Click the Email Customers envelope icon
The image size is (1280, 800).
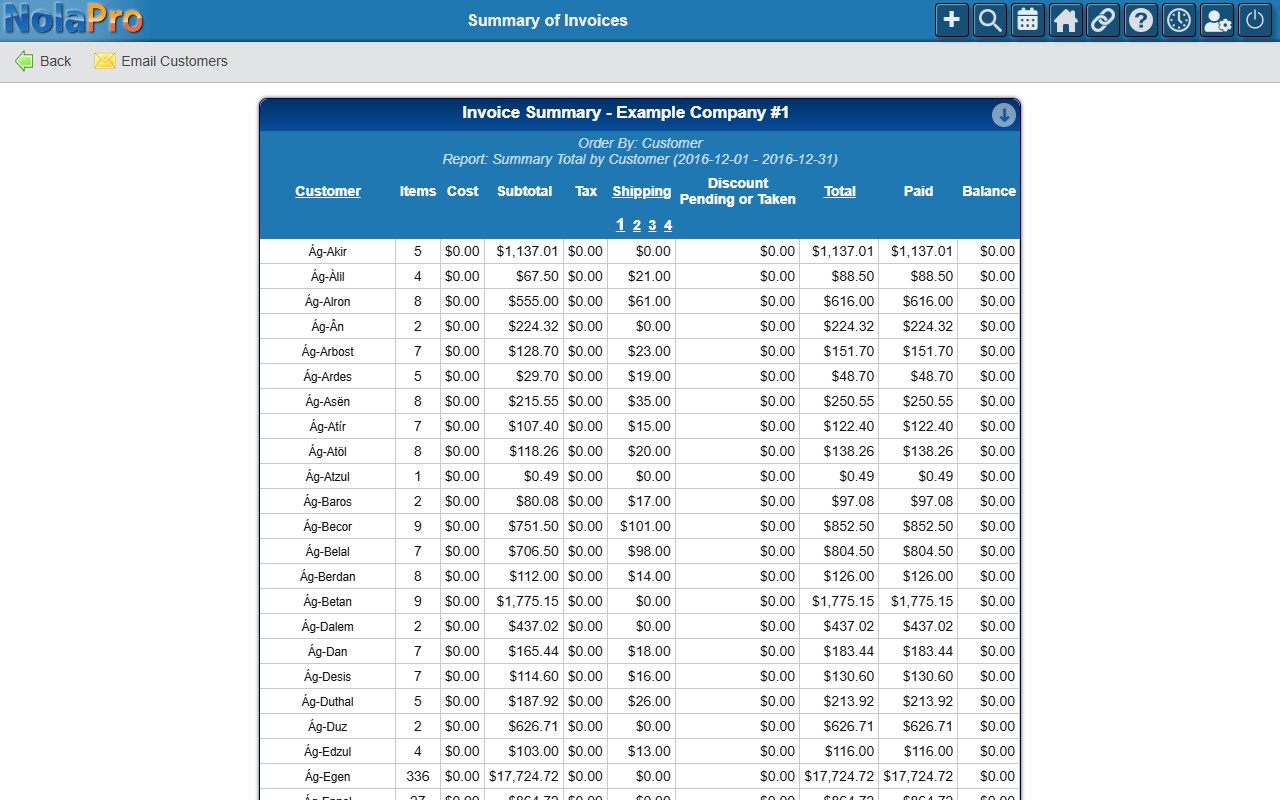(105, 61)
